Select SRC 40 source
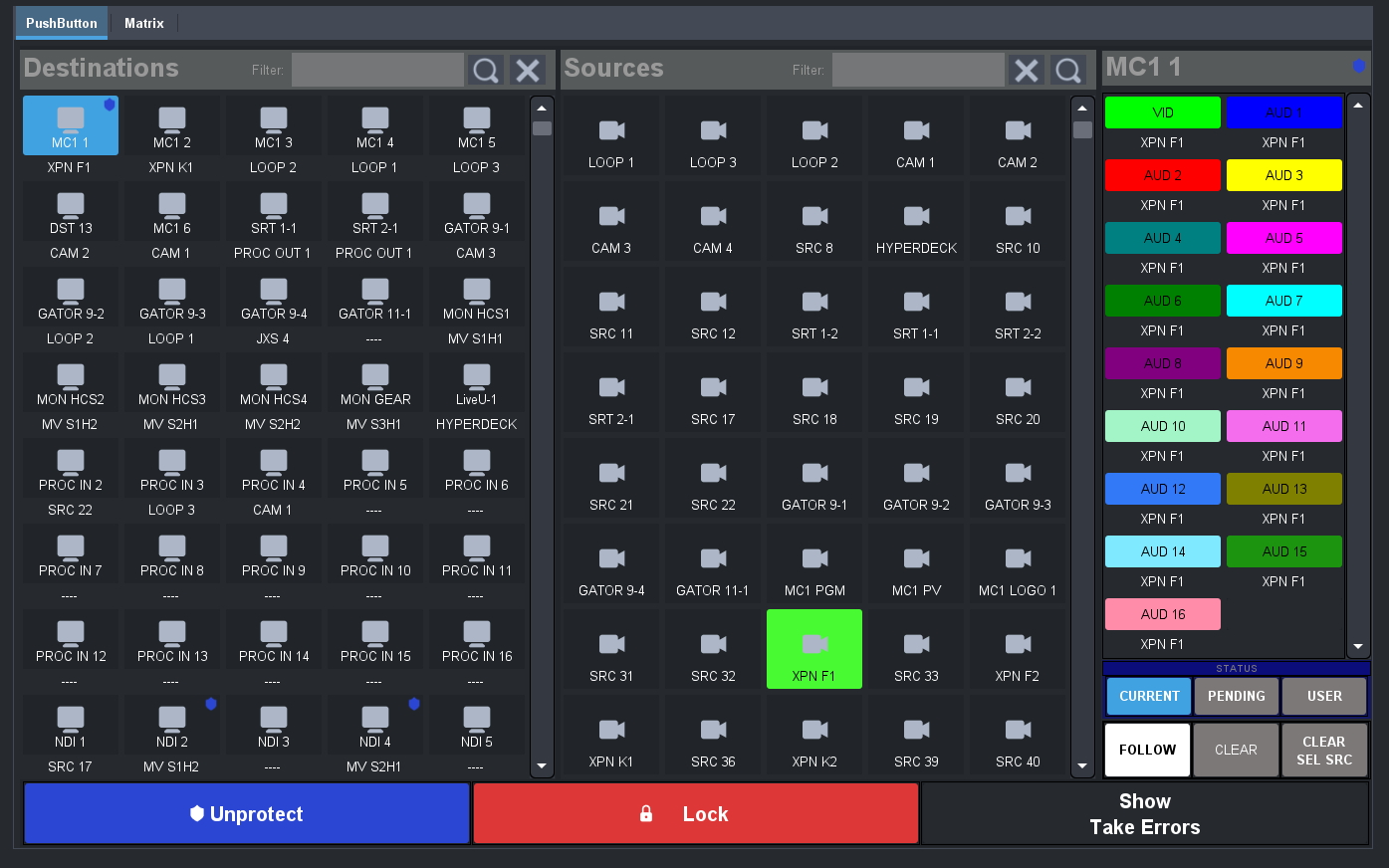1389x868 pixels. pyautogui.click(x=1018, y=735)
